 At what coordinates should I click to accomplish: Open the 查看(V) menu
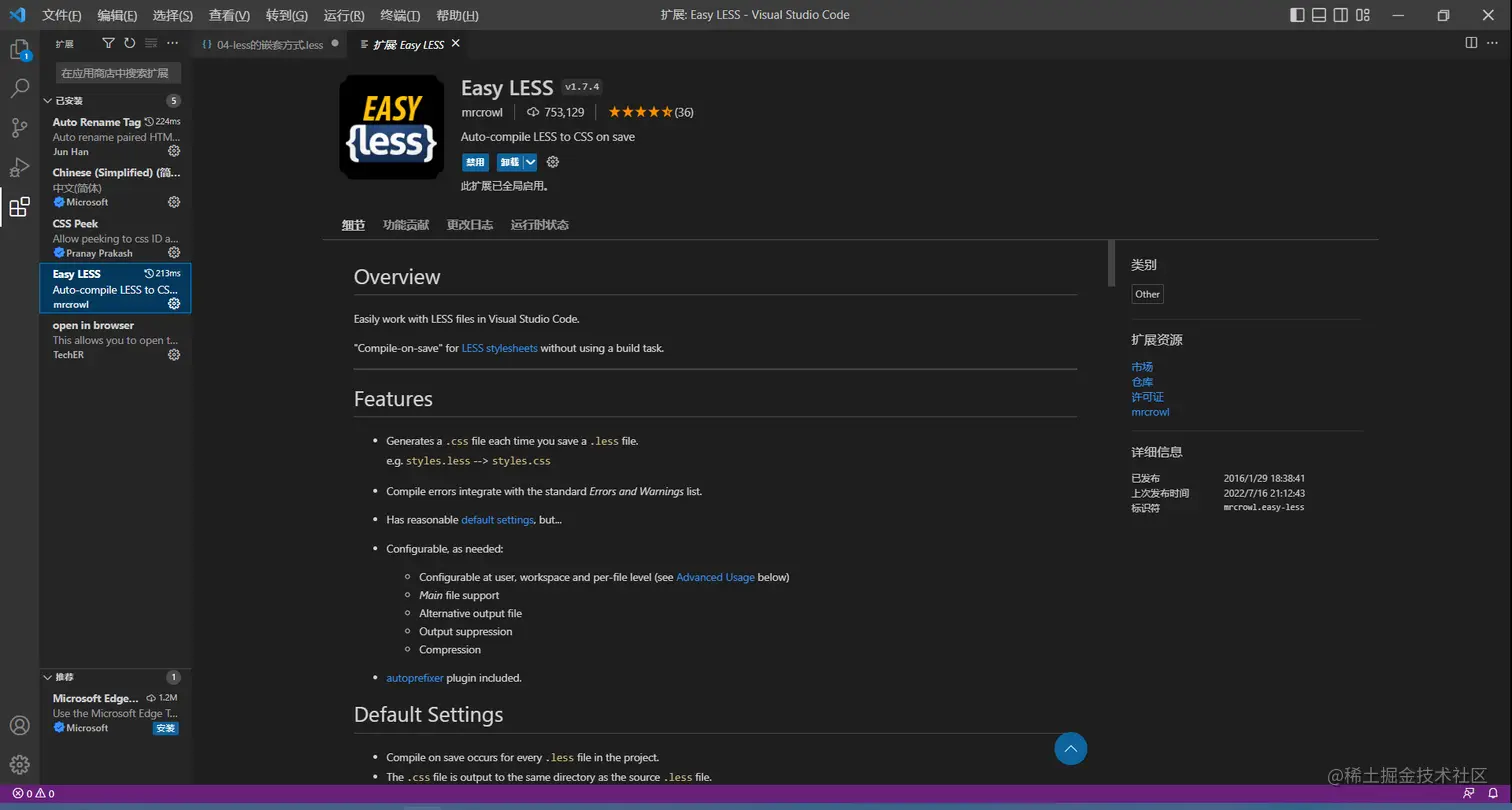coord(229,15)
